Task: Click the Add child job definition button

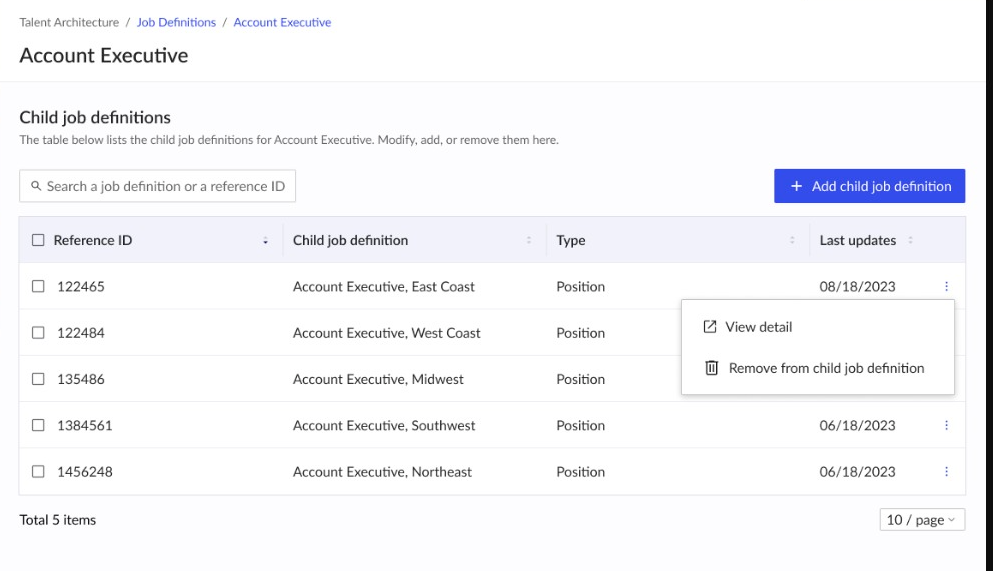Action: tap(869, 186)
